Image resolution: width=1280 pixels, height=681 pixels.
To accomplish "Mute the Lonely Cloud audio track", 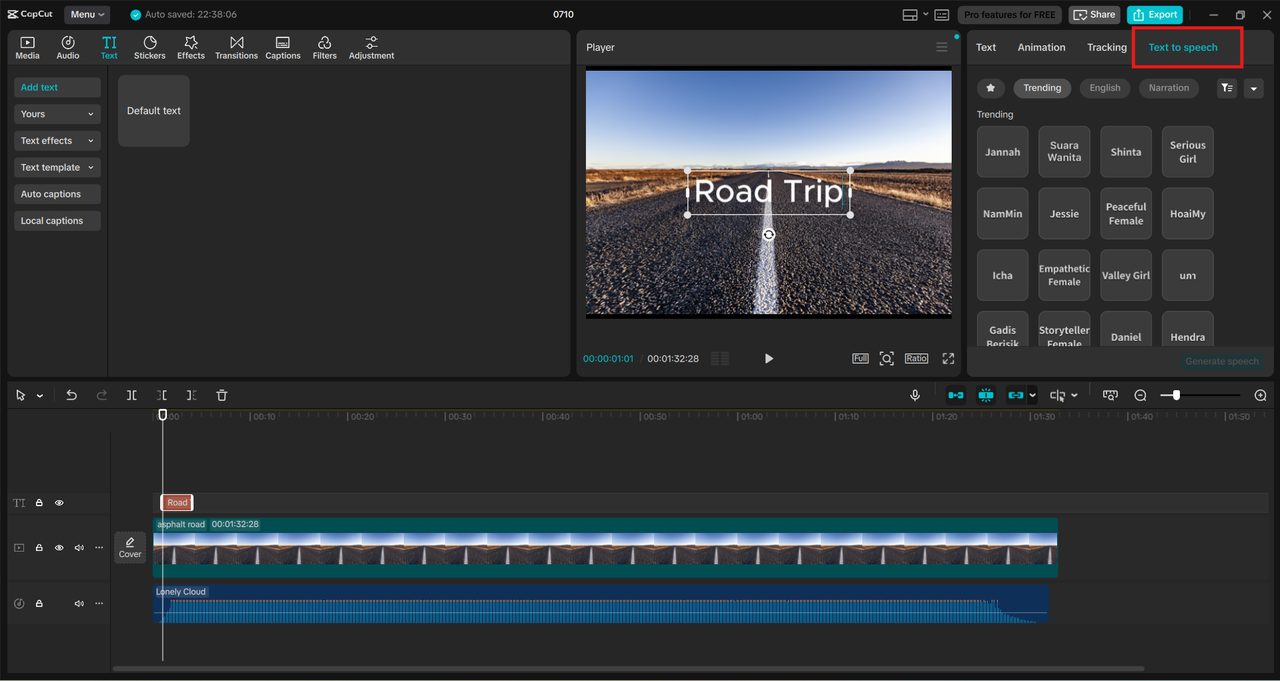I will tap(79, 604).
